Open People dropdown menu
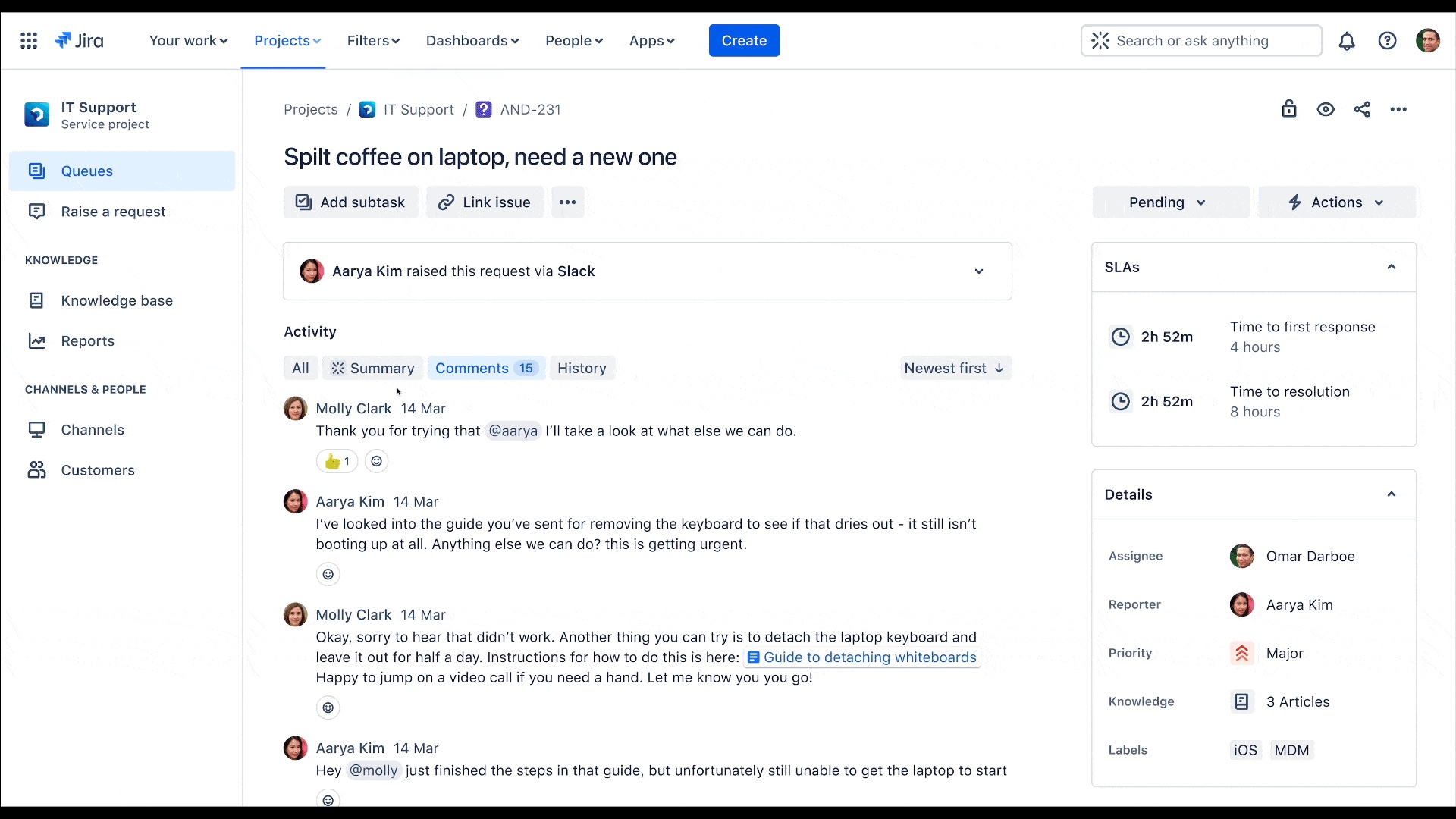Viewport: 1456px width, 819px height. tap(574, 41)
